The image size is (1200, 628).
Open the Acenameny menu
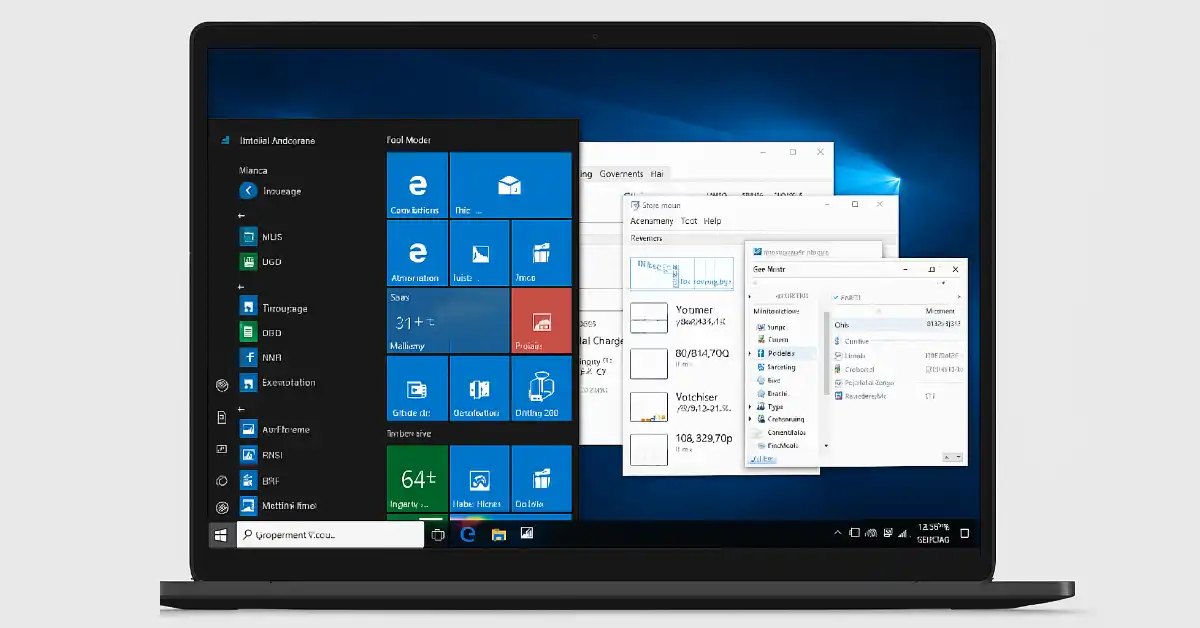click(x=651, y=221)
